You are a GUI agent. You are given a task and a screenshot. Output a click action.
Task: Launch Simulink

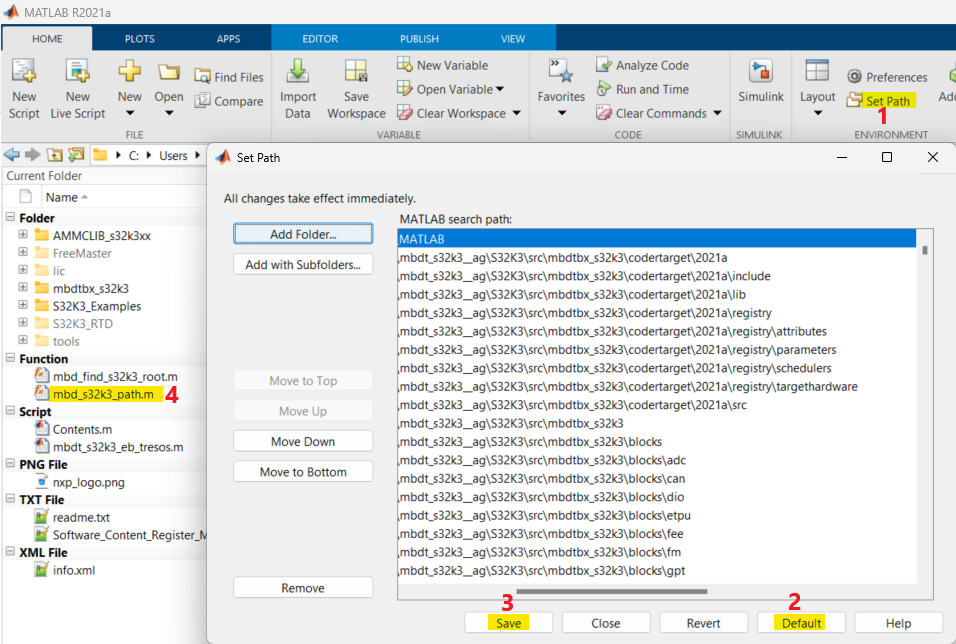(x=760, y=80)
